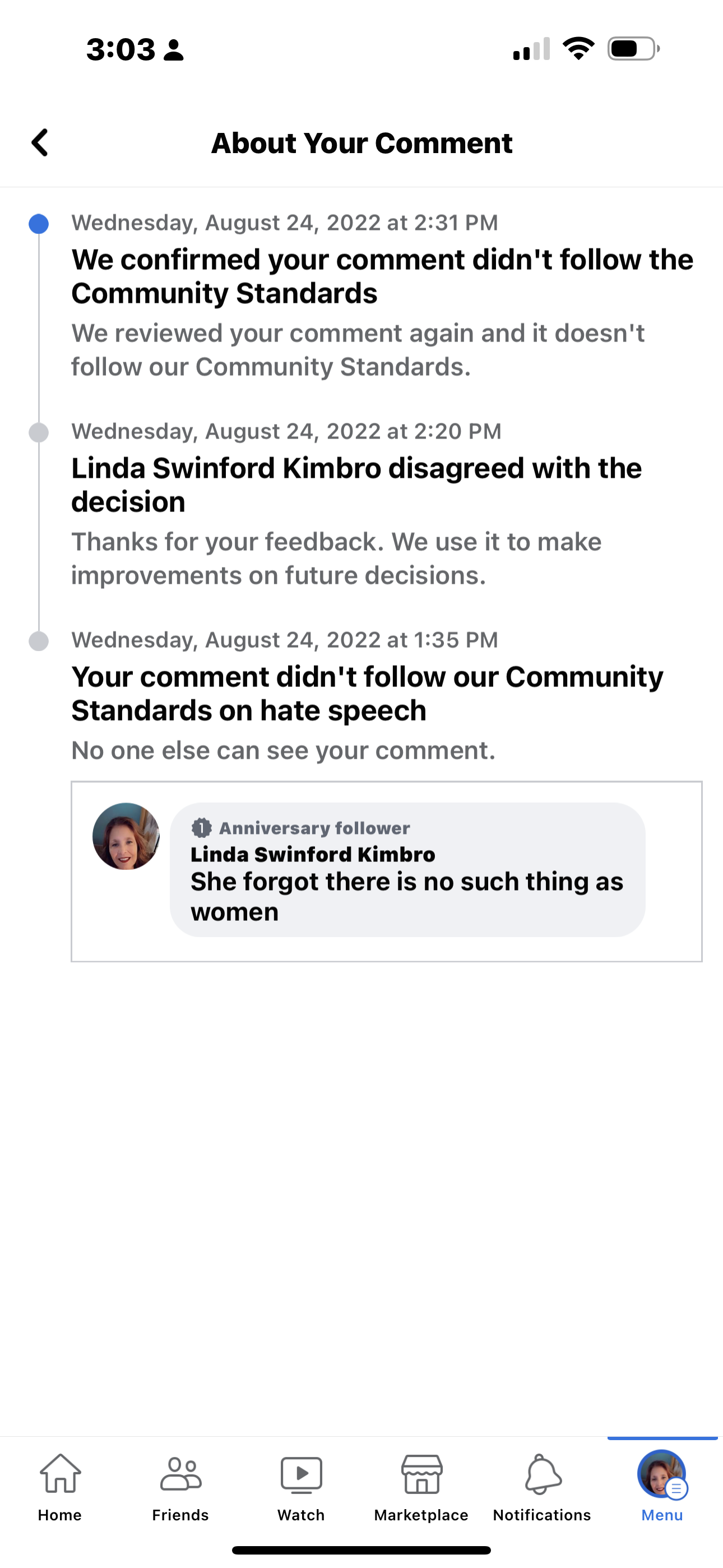Tap the gray timeline dot next to 1:35 PM entry
Viewport: 723px width, 1568px height.
point(38,641)
